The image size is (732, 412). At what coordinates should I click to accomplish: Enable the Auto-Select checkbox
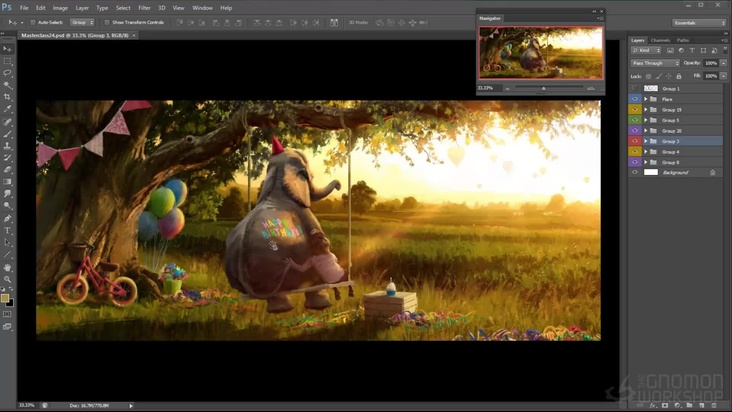coord(33,22)
